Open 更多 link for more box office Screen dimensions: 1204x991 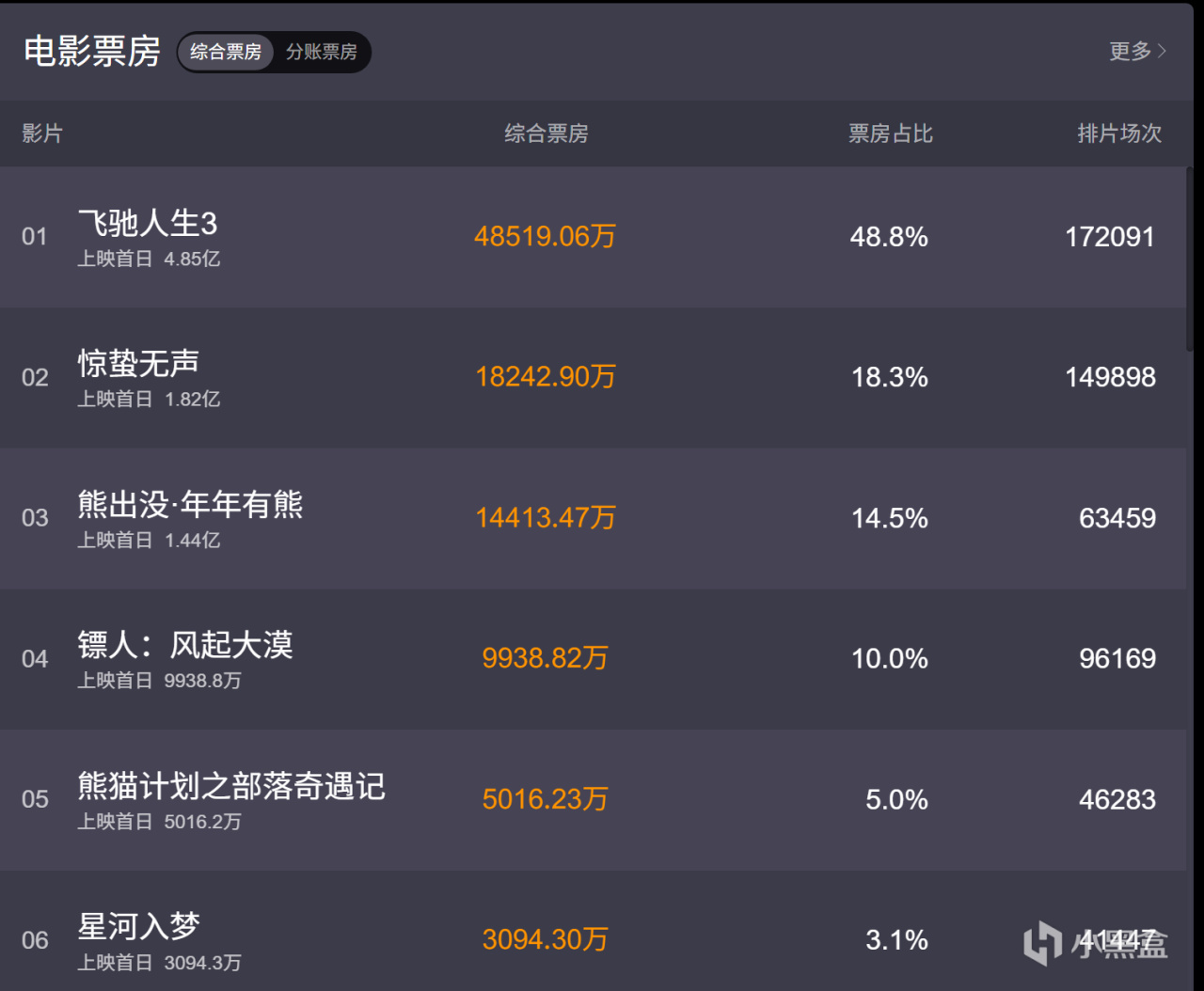[x=1130, y=51]
